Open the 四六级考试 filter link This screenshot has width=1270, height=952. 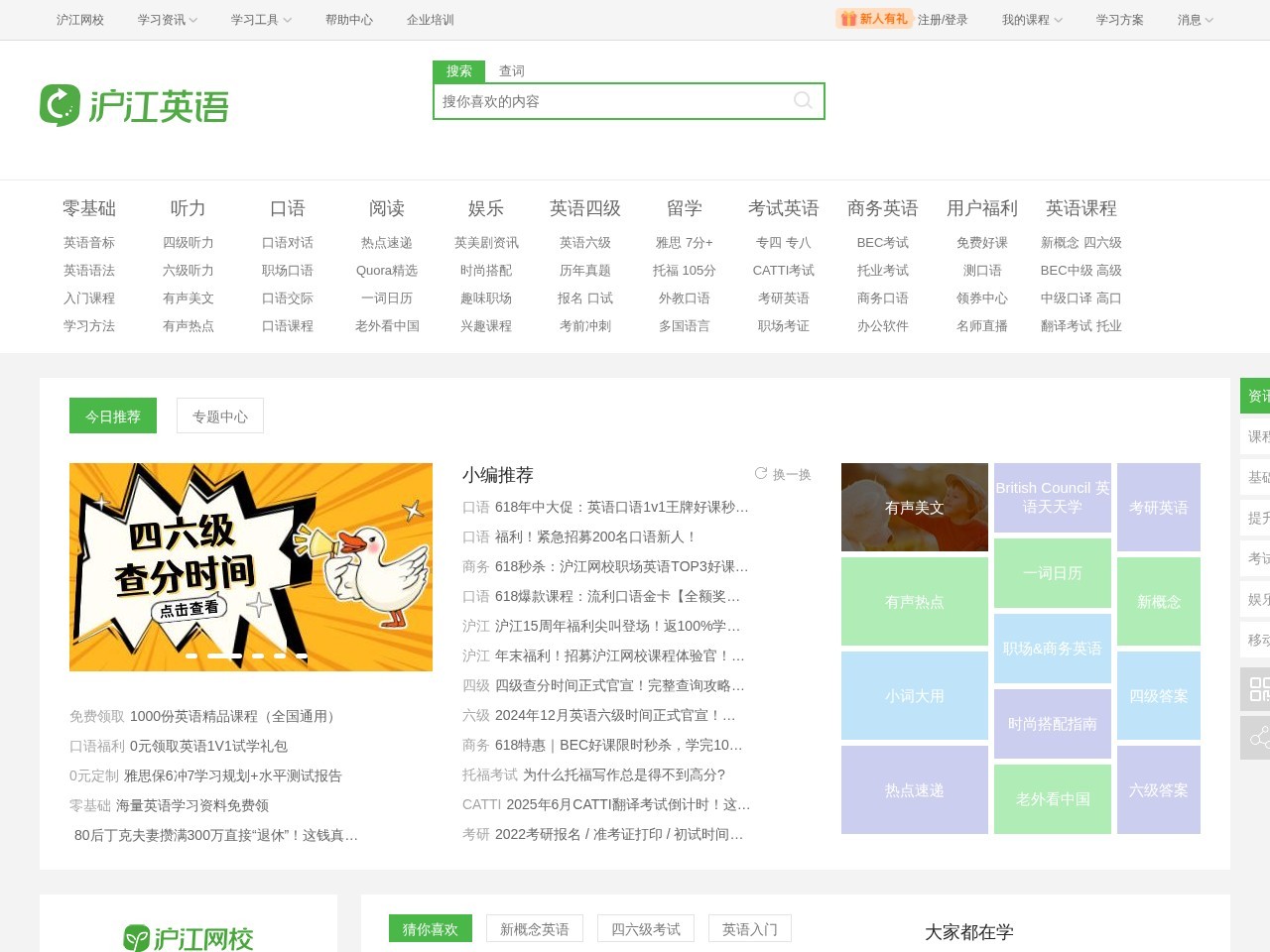coord(645,928)
